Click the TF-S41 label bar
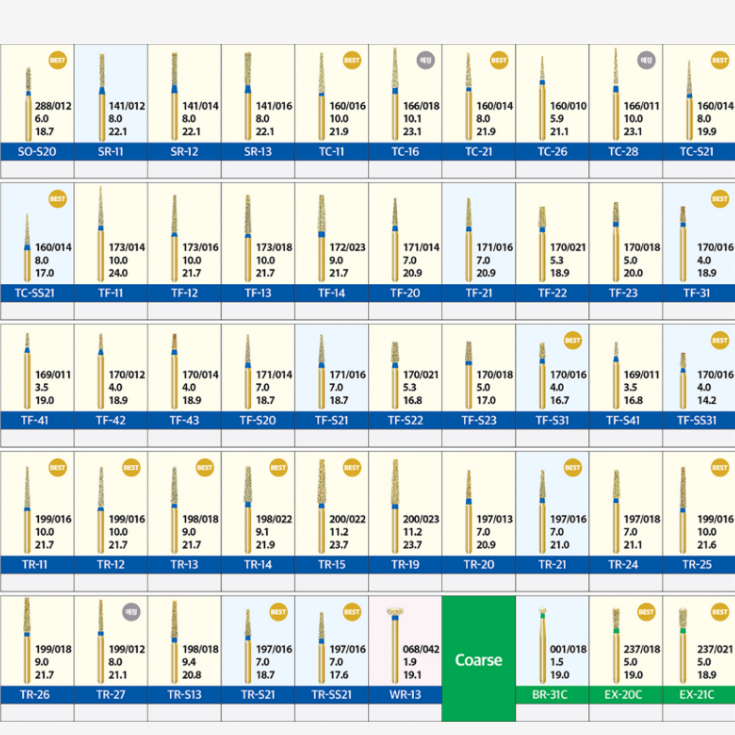 (x=626, y=420)
